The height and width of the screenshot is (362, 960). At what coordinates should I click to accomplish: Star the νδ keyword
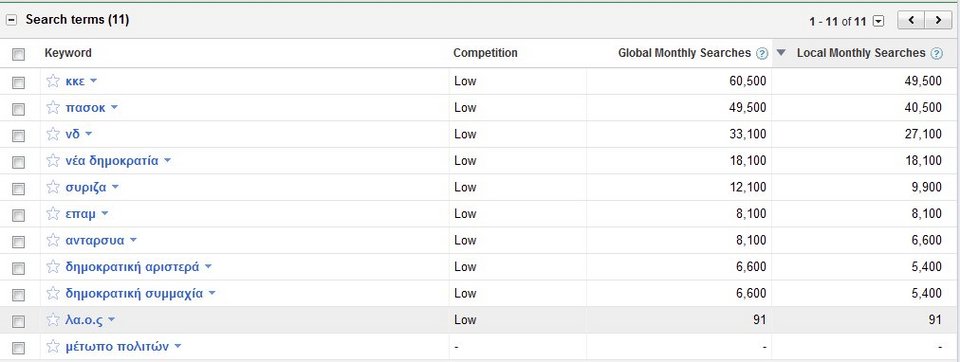pos(53,134)
